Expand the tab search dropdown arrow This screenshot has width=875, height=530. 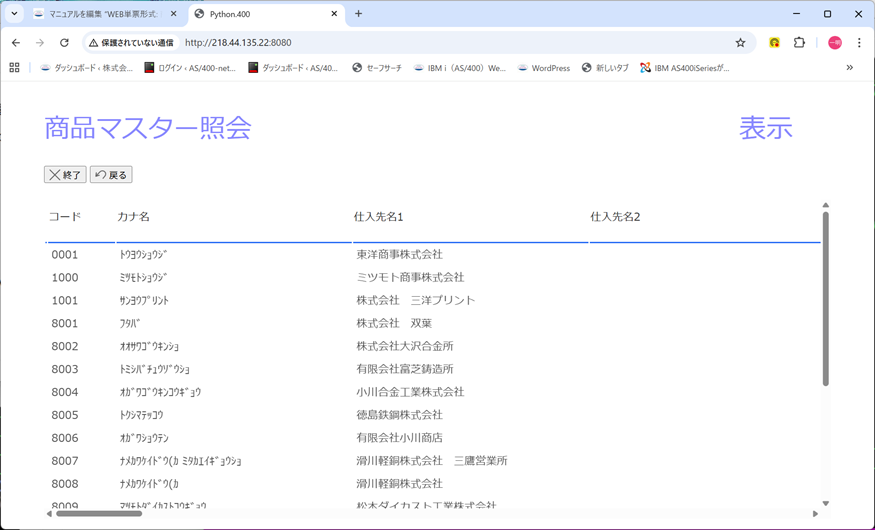[x=15, y=14]
